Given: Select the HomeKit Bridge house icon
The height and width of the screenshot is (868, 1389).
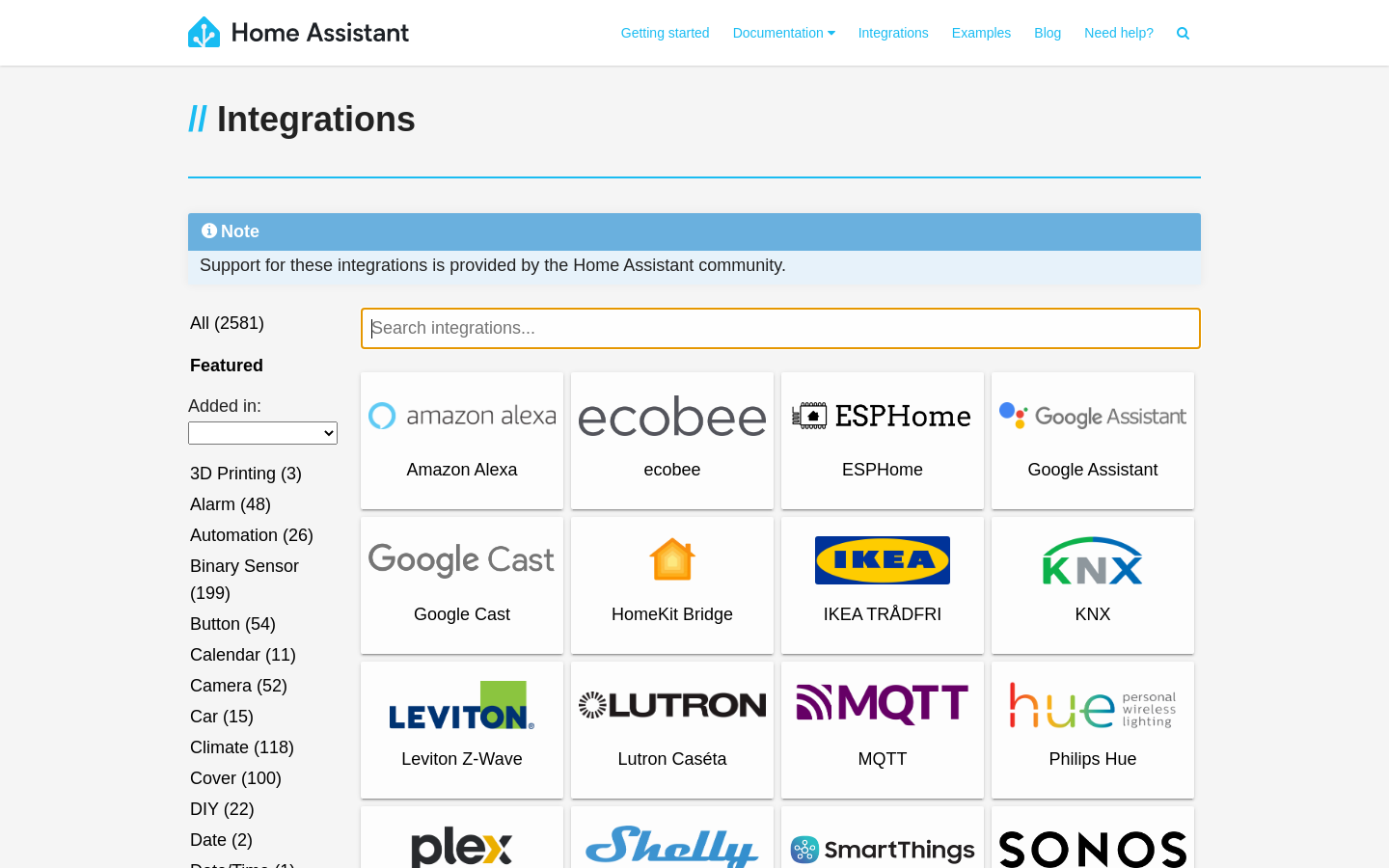Looking at the screenshot, I should coord(672,560).
